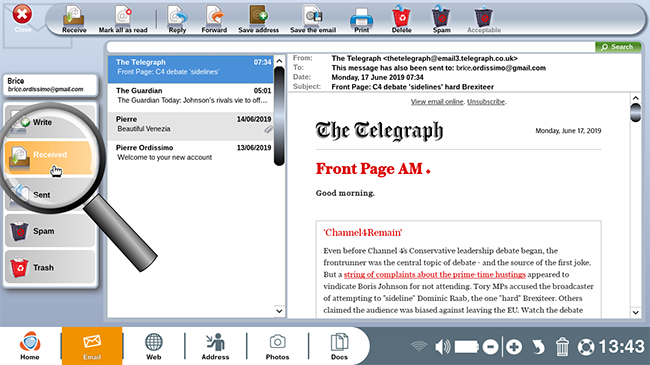The height and width of the screenshot is (365, 650).
Task: Click the trash bin icon in tray
Action: click(x=562, y=346)
